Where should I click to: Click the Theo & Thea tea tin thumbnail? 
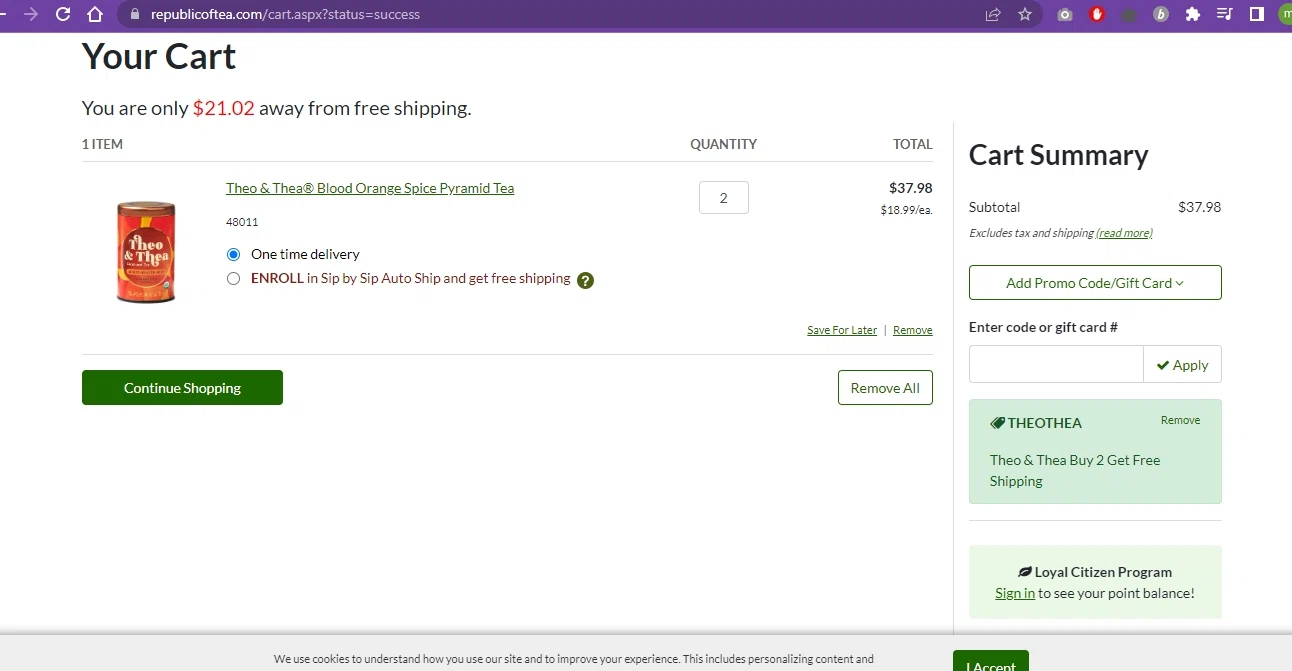pyautogui.click(x=146, y=252)
